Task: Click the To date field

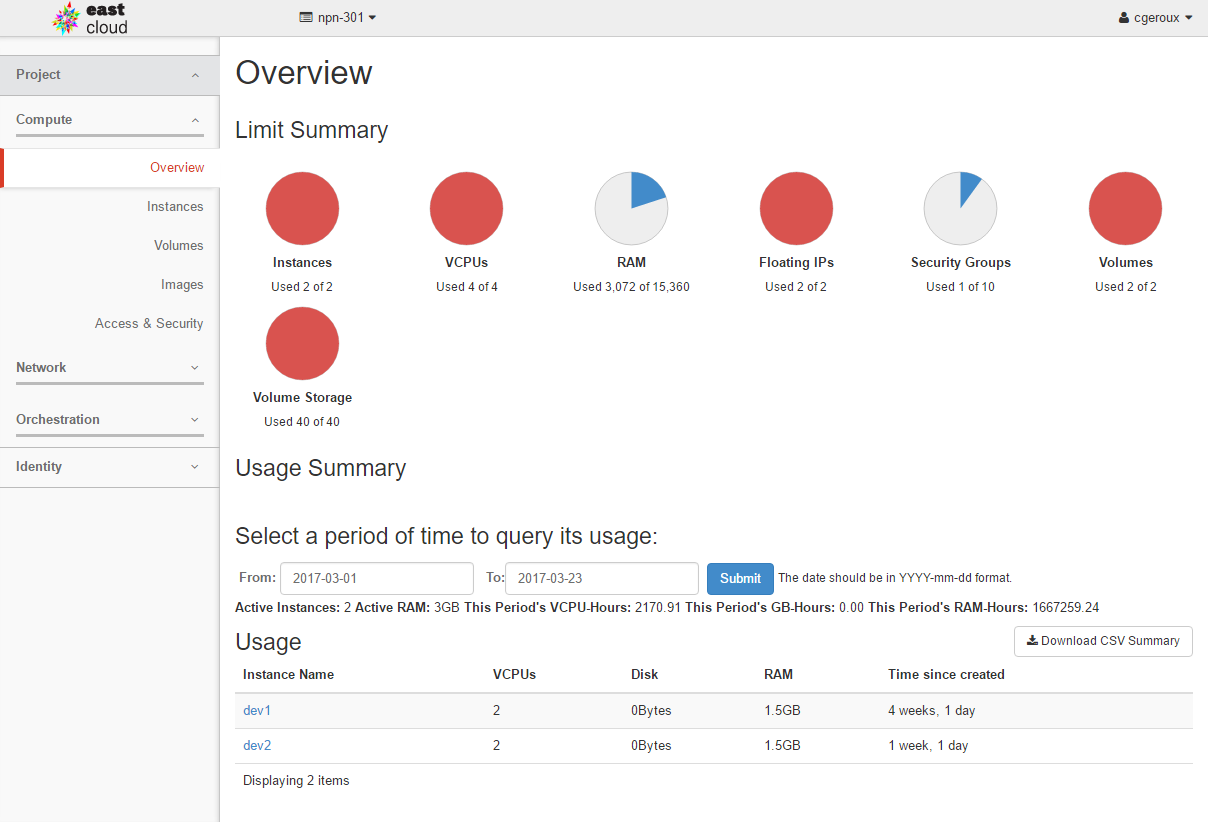Action: coord(602,578)
